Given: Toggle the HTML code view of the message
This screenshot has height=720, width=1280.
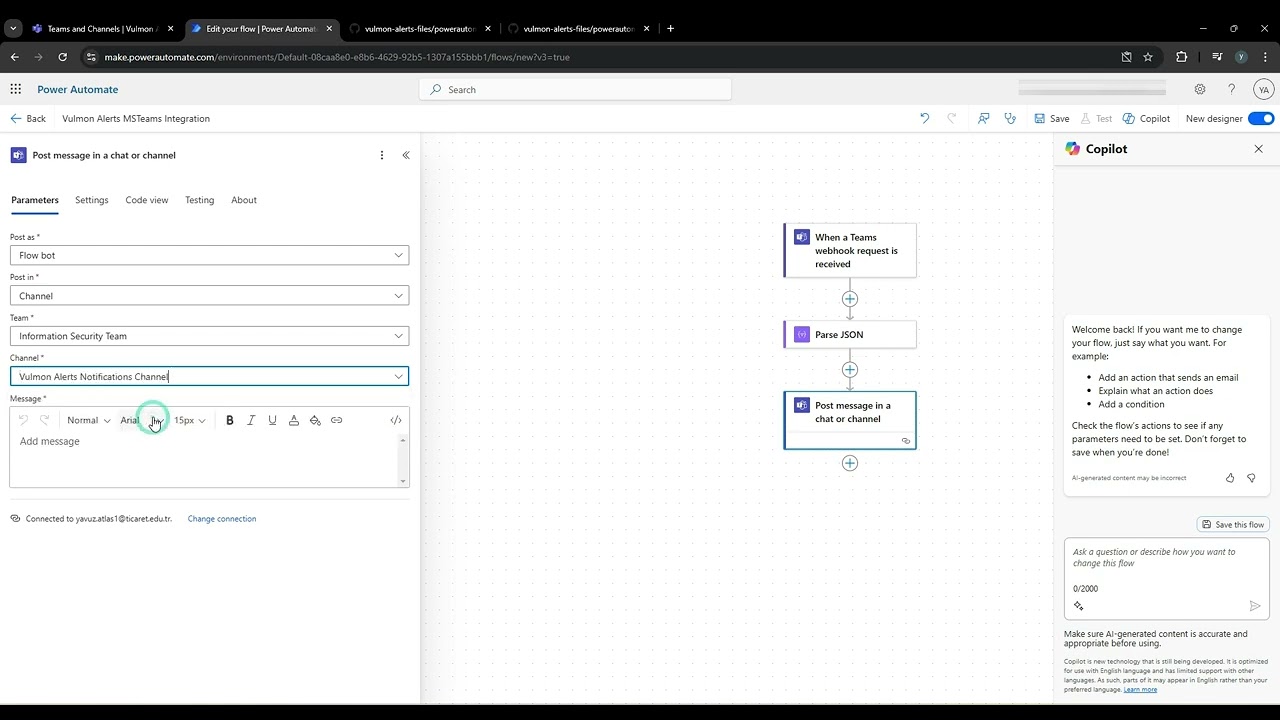Looking at the screenshot, I should click(x=396, y=420).
